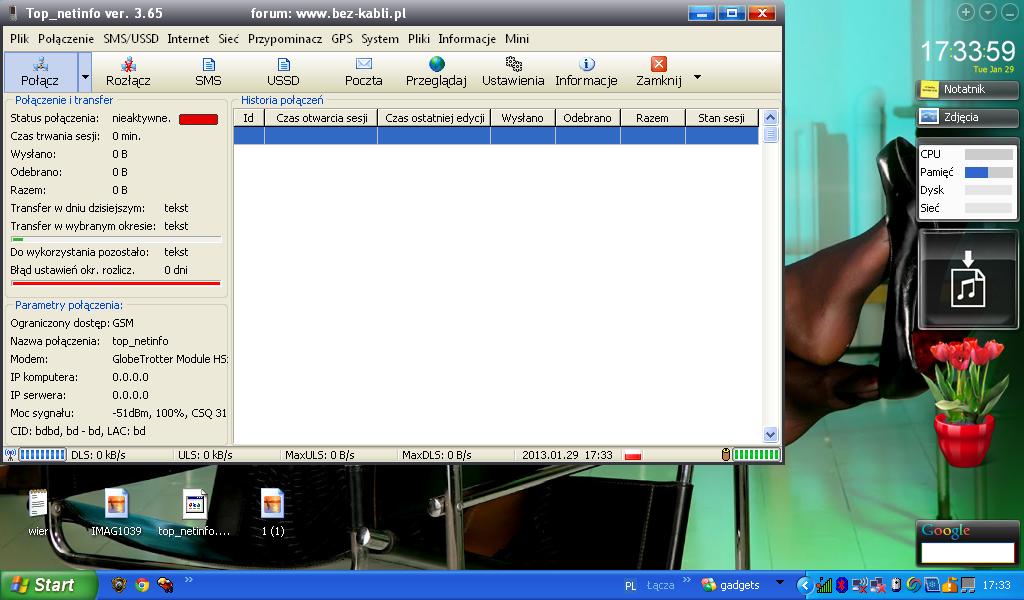Image resolution: width=1024 pixels, height=600 pixels.
Task: Click the Rozłącz disconnect icon
Action: point(128,65)
